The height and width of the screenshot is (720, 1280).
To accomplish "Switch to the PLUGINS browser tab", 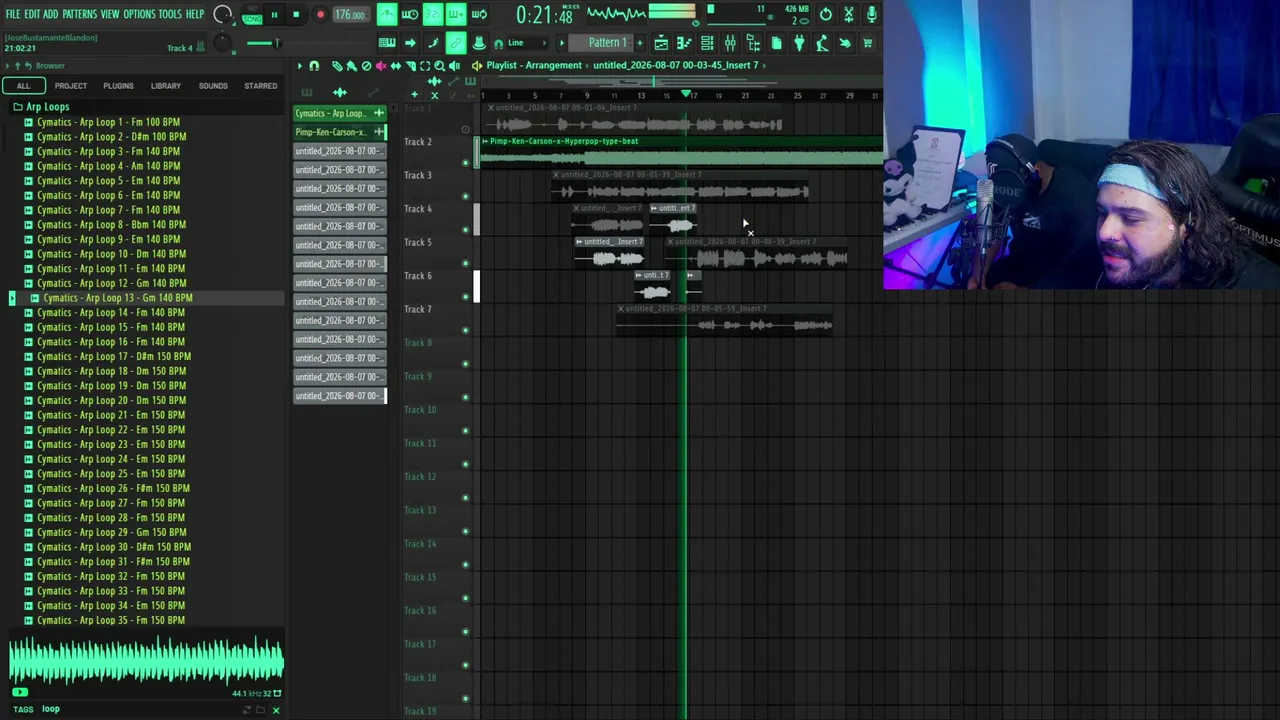I will [x=118, y=86].
